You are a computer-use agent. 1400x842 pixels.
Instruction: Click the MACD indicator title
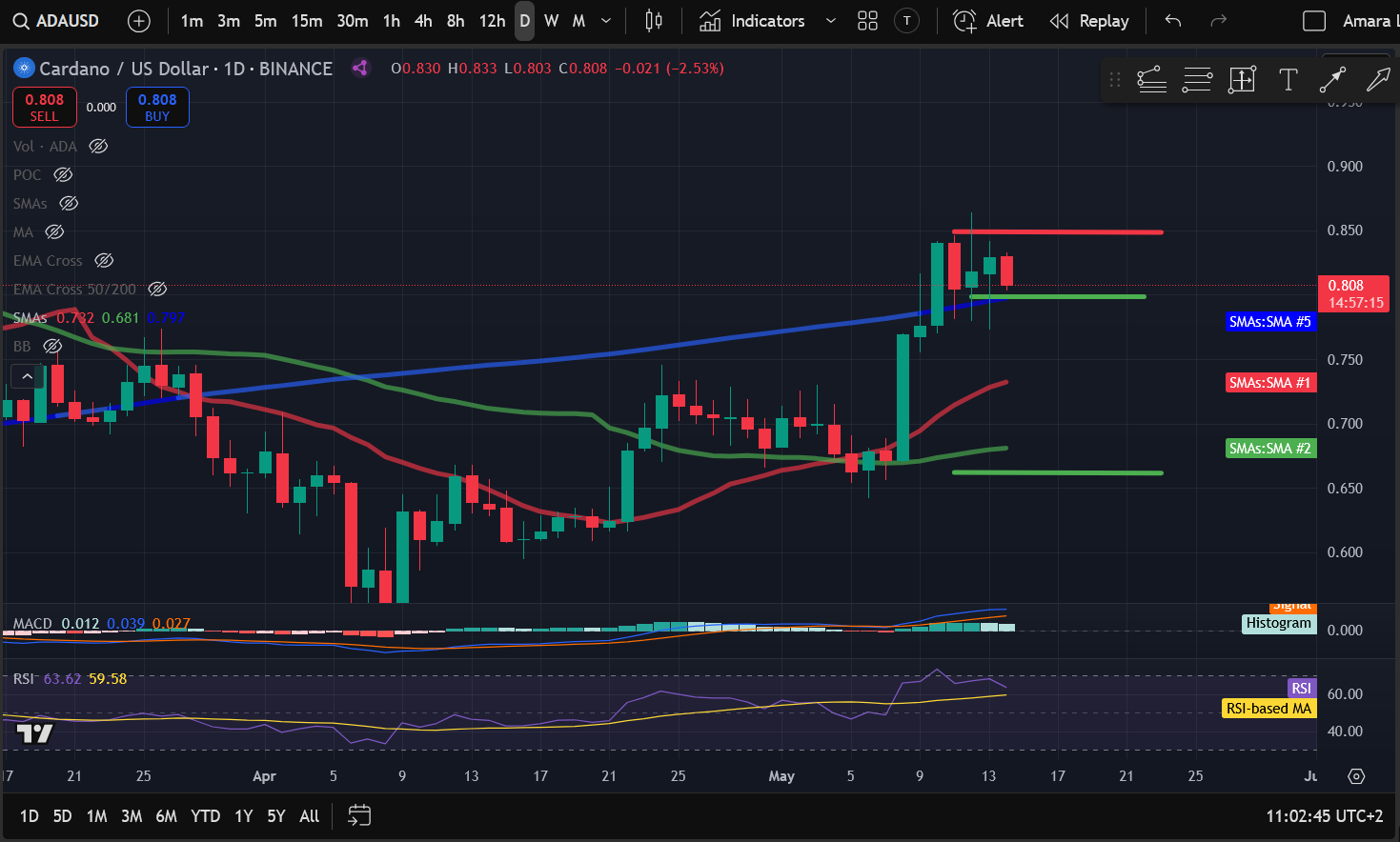click(32, 624)
